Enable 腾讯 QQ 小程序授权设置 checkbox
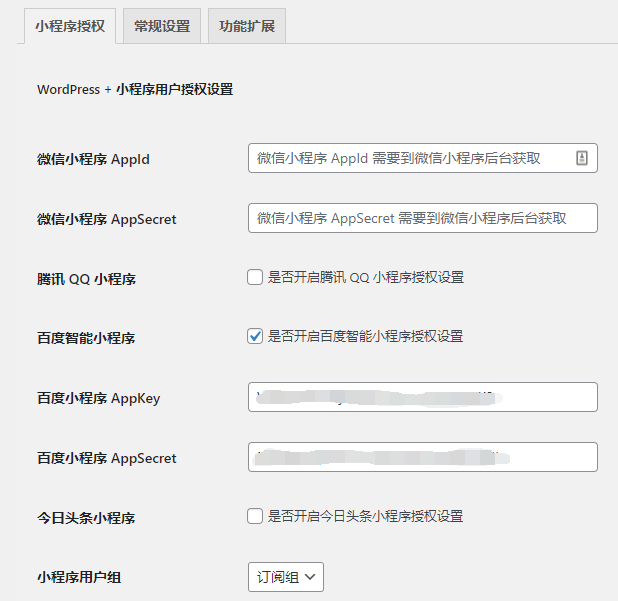 point(255,277)
